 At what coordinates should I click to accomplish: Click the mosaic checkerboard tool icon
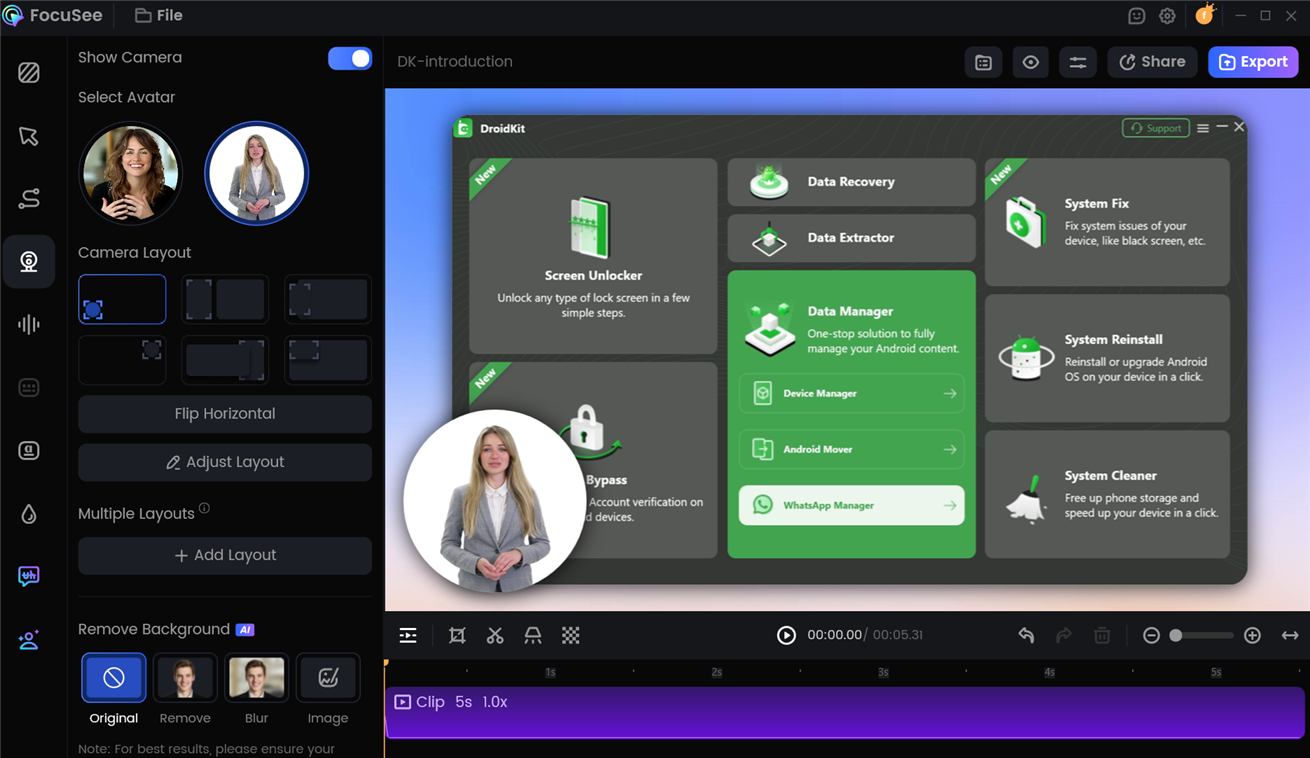click(571, 636)
